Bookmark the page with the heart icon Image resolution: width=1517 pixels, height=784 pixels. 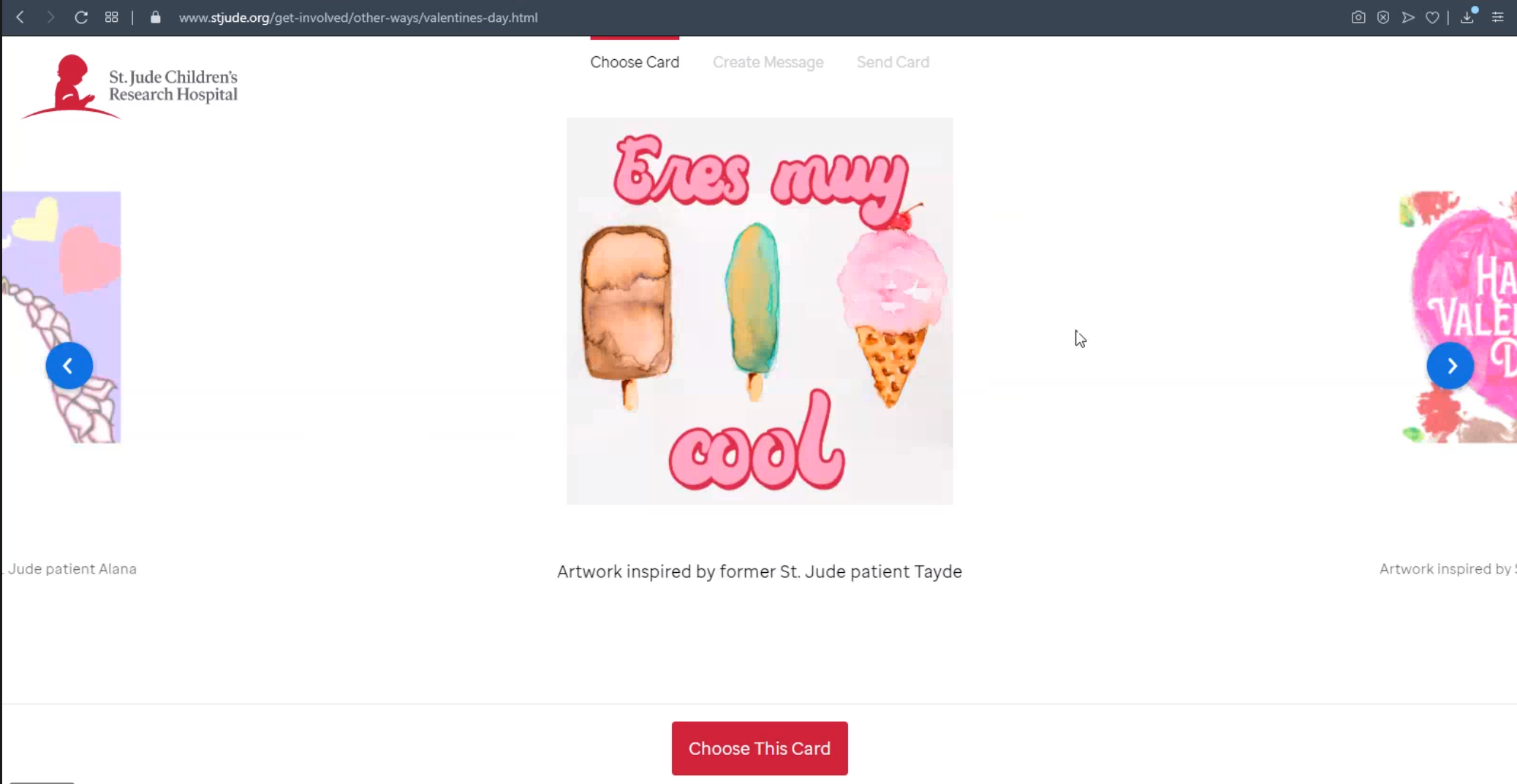tap(1432, 17)
